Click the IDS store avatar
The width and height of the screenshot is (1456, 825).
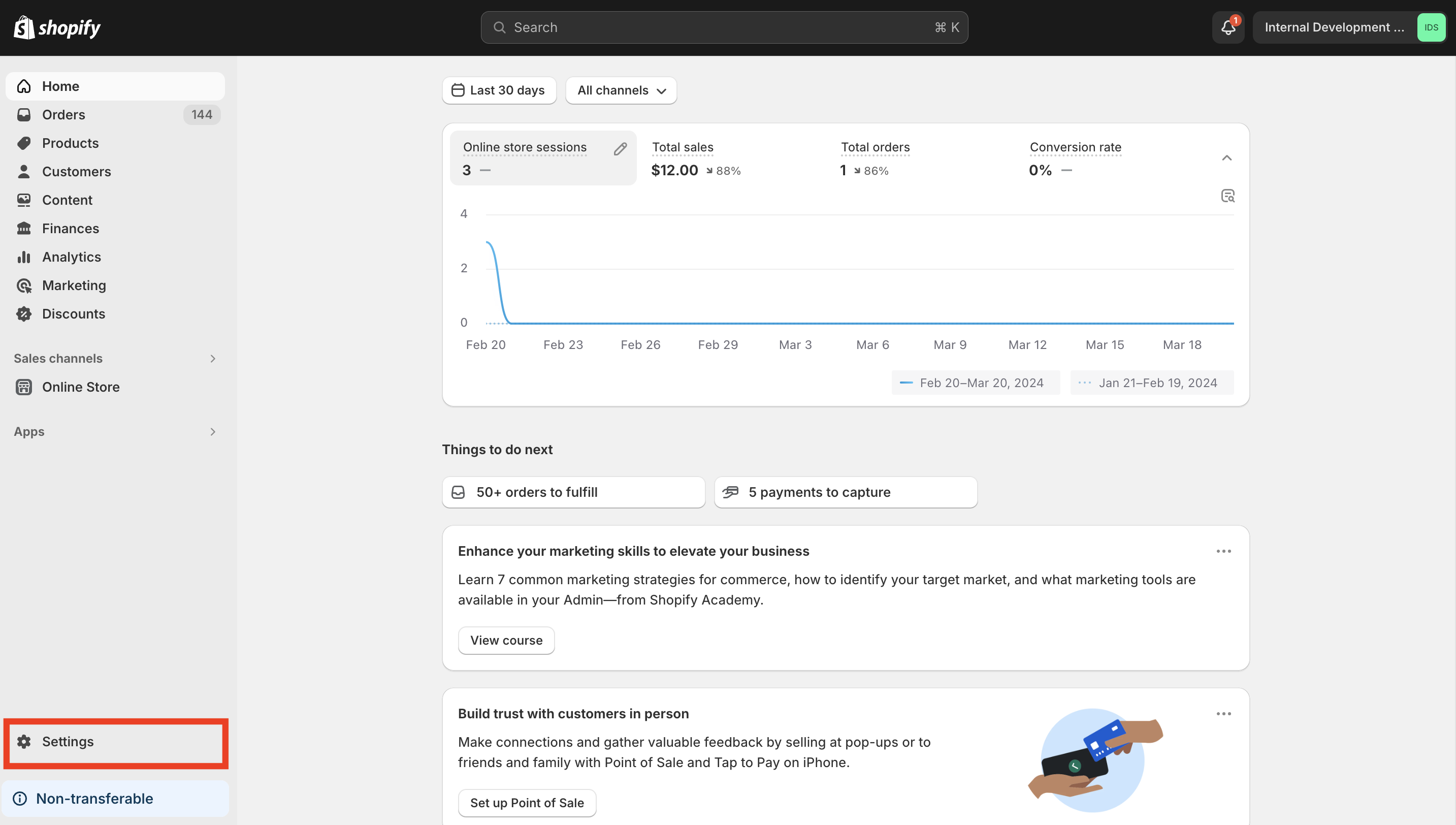(1431, 27)
